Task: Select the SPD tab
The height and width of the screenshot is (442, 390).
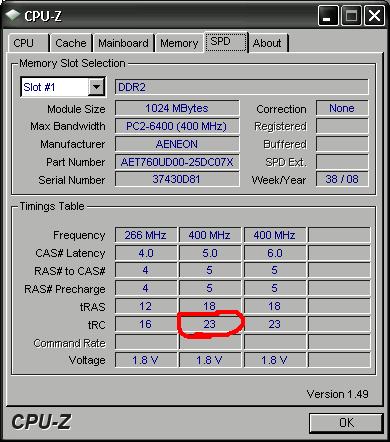Action: 226,42
